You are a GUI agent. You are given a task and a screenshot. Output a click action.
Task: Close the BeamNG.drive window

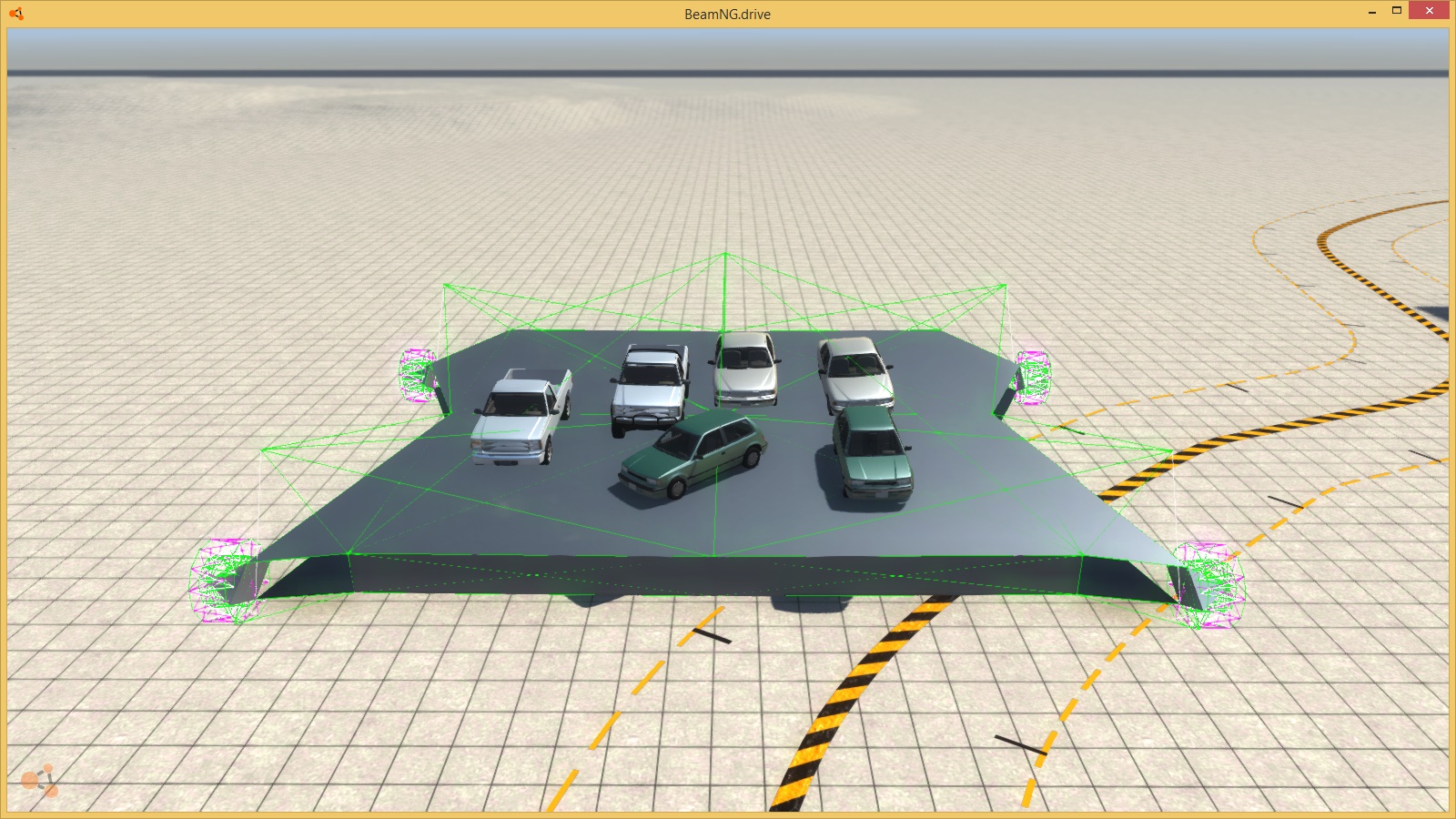click(x=1429, y=11)
